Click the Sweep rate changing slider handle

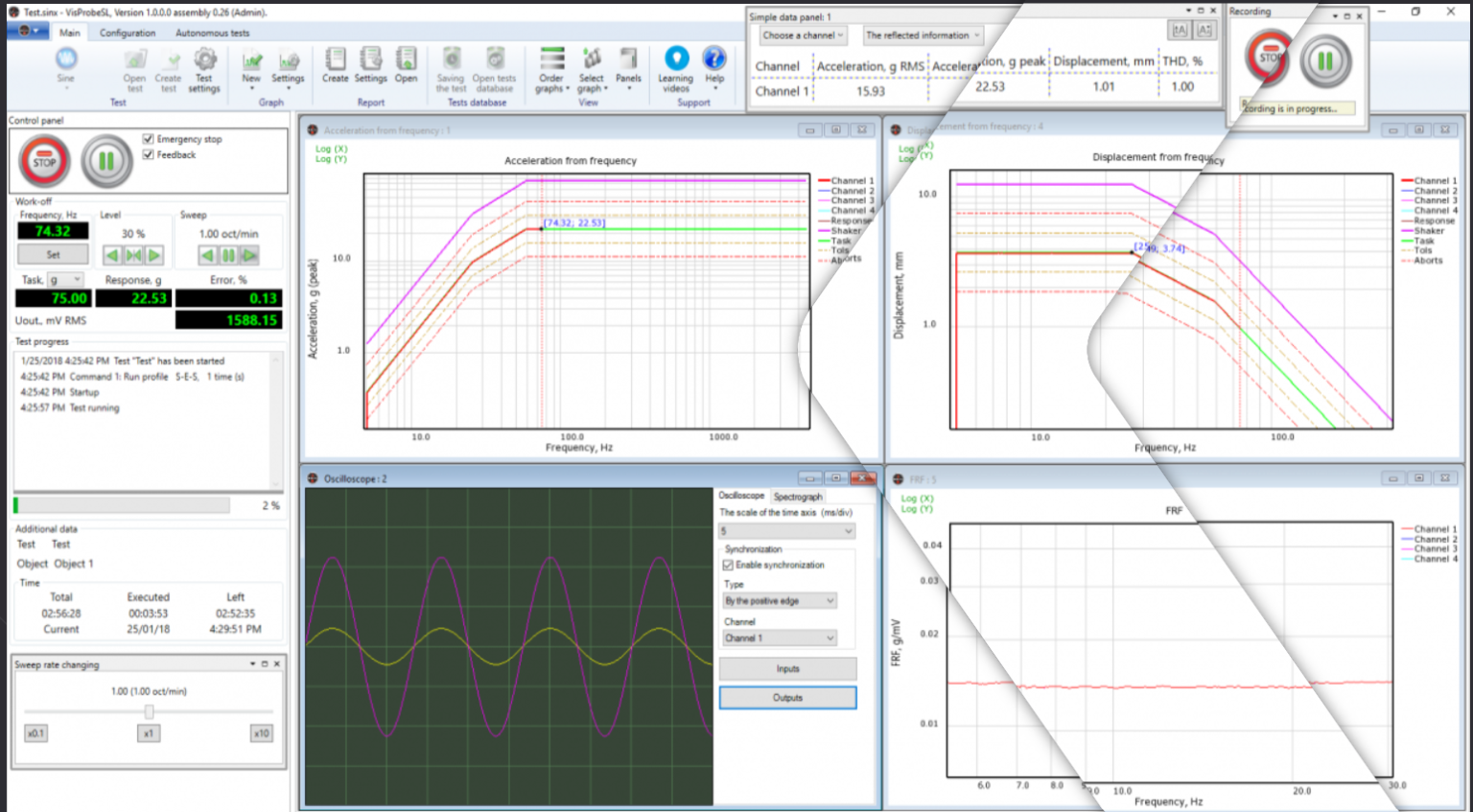149,711
